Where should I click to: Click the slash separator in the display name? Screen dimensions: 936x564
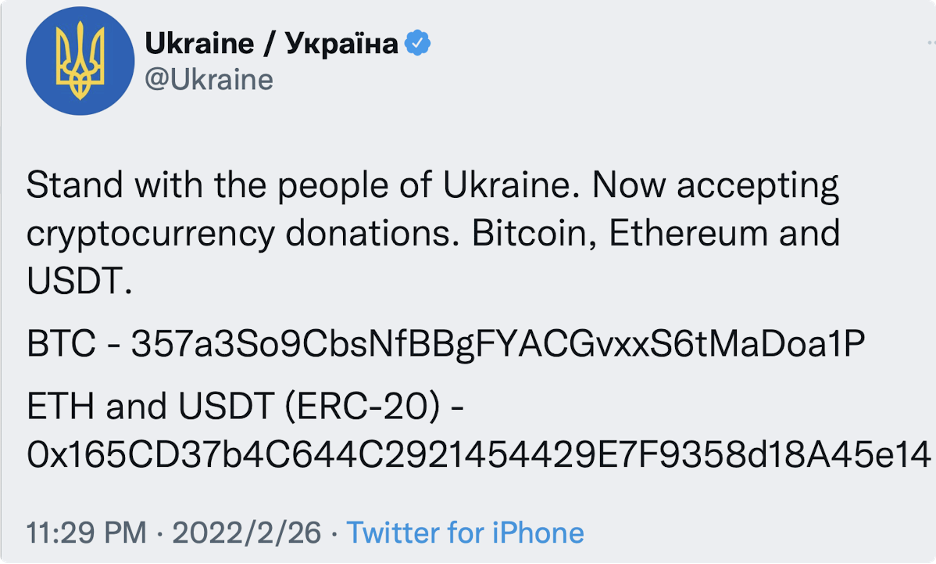269,44
